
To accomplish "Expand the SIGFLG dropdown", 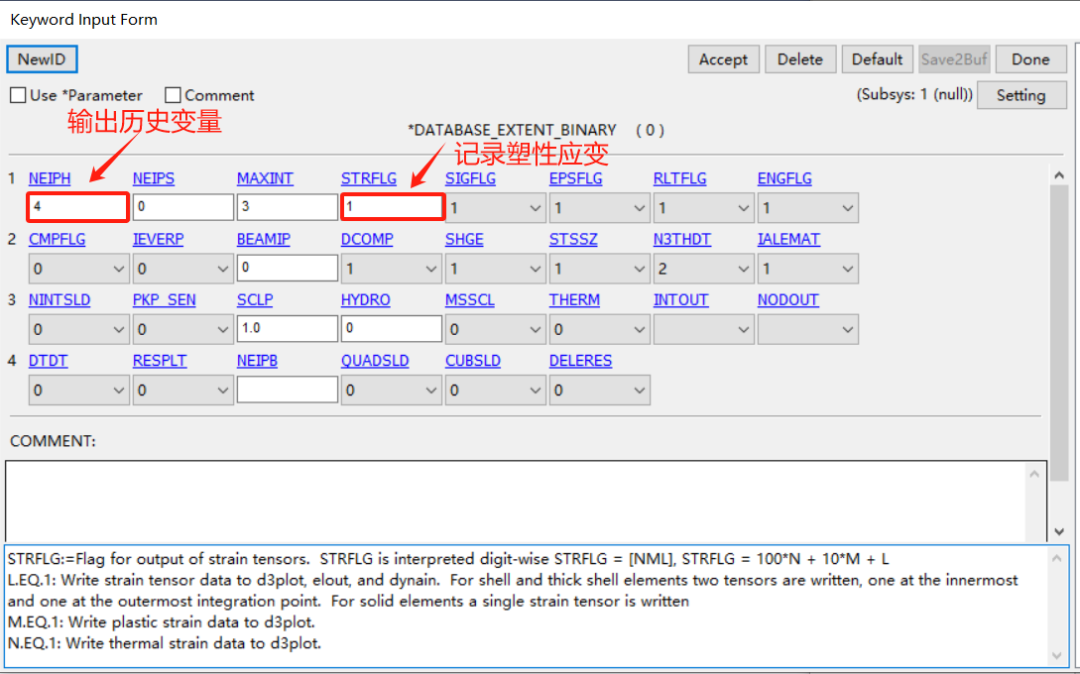I will point(495,208).
